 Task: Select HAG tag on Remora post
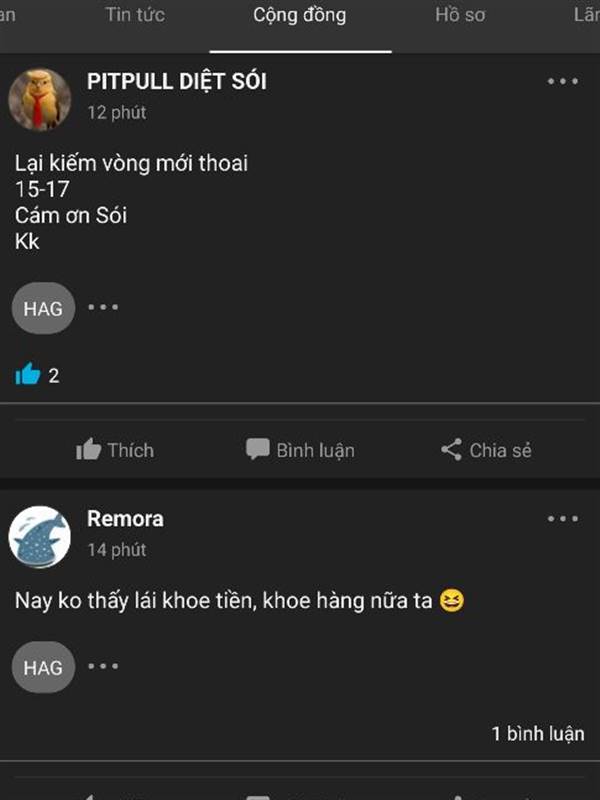[x=43, y=667]
